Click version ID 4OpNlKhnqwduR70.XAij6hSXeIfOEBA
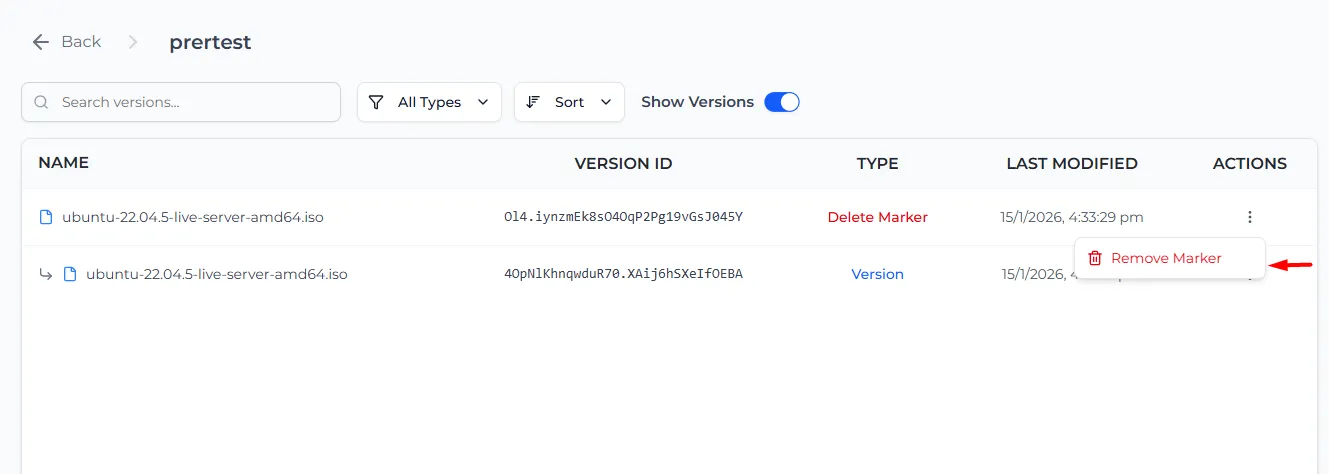The image size is (1329, 474). tap(623, 274)
